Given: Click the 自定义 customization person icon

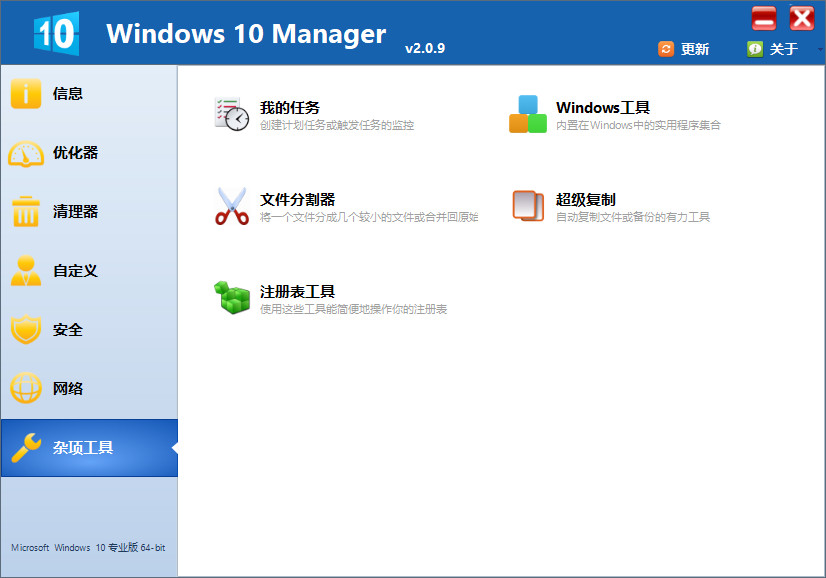Looking at the screenshot, I should [25, 270].
